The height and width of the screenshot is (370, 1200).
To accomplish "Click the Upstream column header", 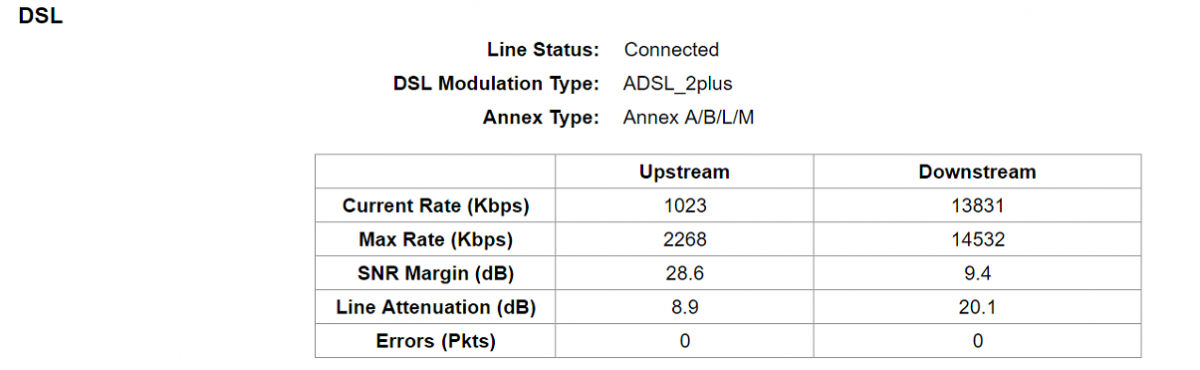I will tap(684, 172).
